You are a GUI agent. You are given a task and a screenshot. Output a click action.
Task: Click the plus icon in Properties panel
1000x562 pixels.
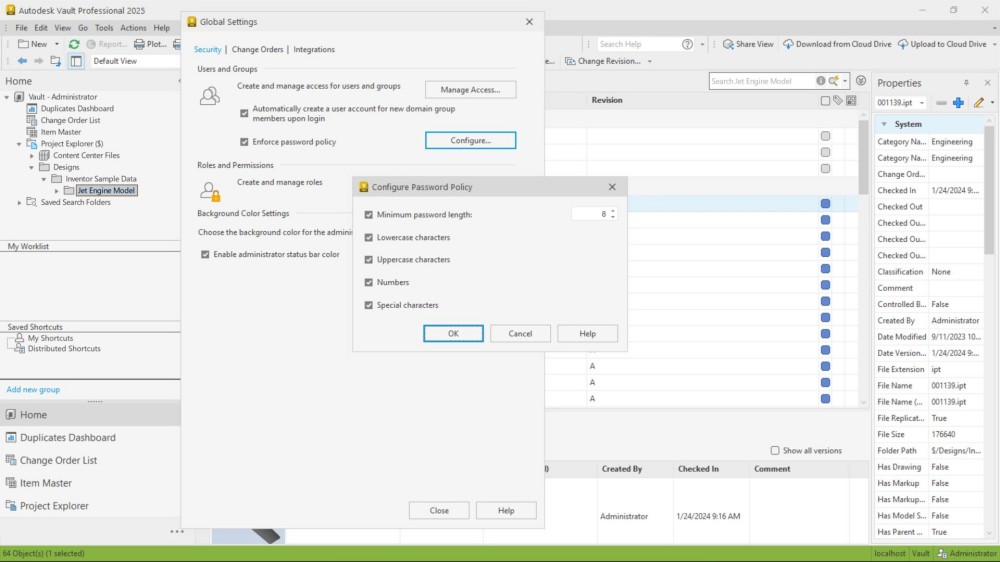[958, 103]
